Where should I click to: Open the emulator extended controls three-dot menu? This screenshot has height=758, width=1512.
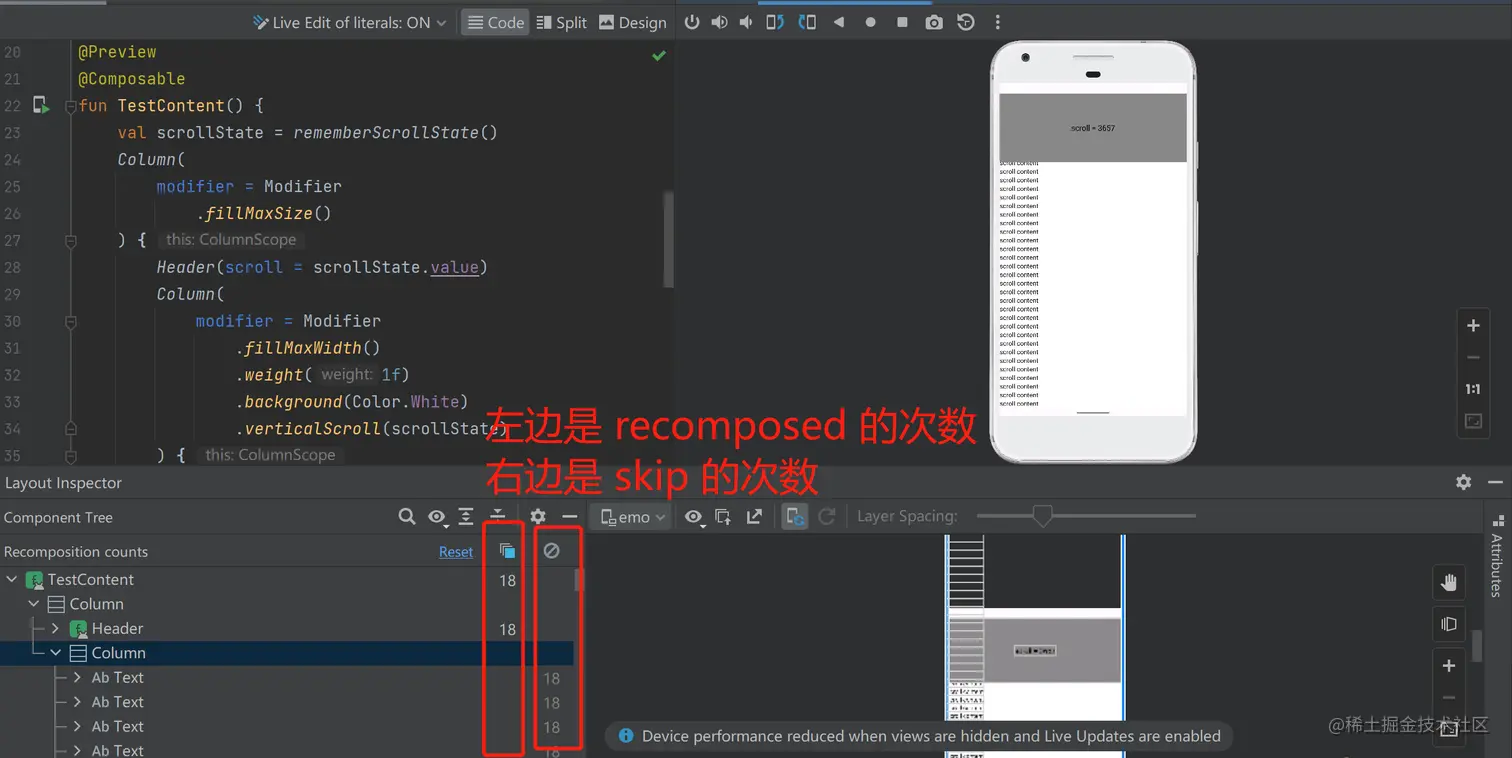coord(997,22)
